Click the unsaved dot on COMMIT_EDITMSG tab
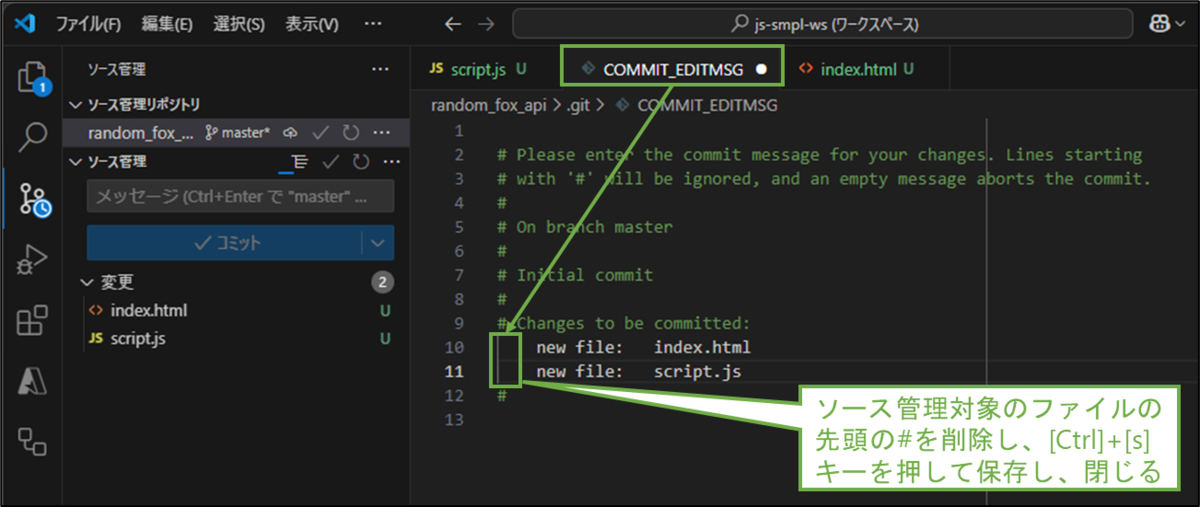This screenshot has height=507, width=1200. coord(762,70)
